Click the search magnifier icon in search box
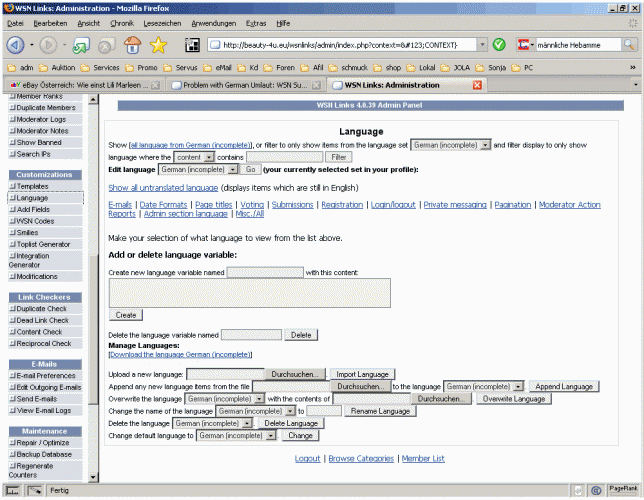 pos(628,45)
